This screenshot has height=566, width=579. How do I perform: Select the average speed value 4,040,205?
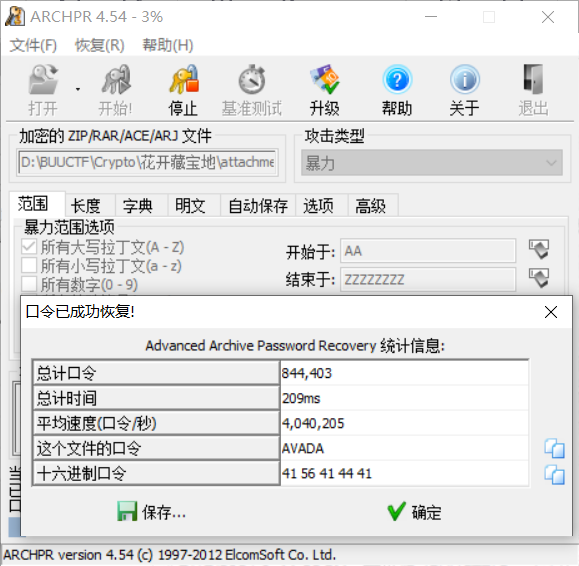[313, 423]
